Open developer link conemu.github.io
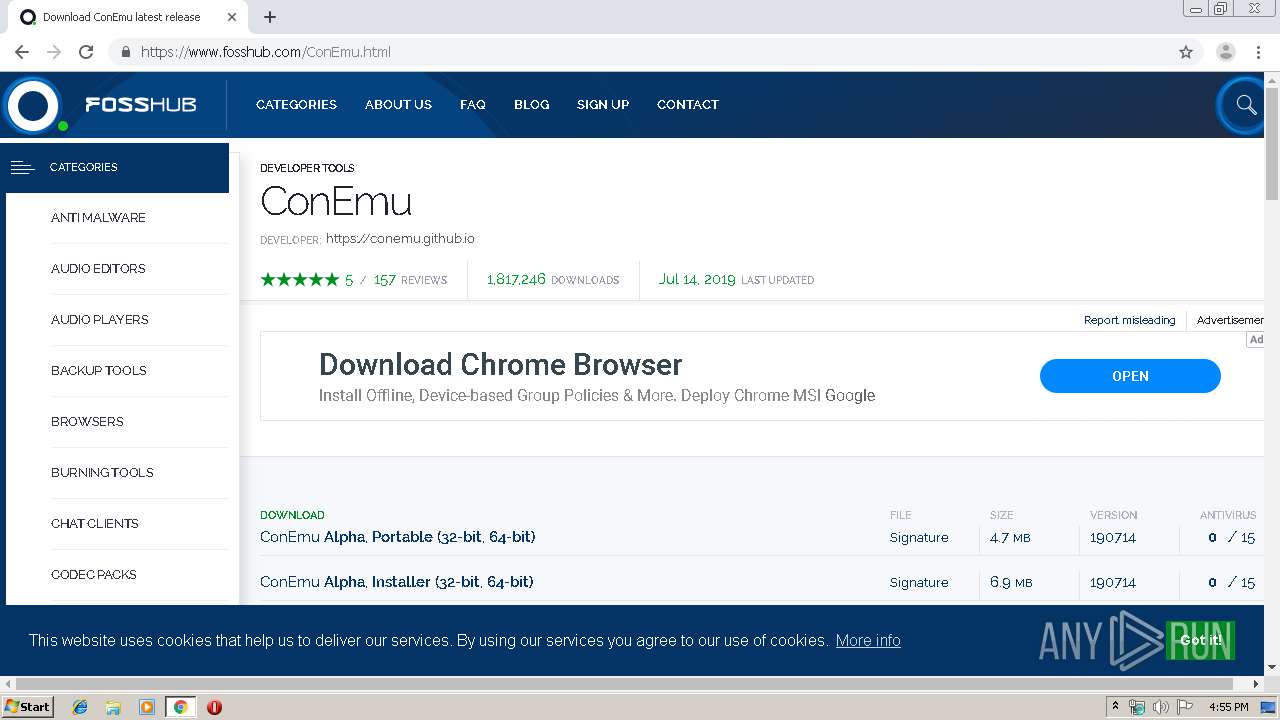 pyautogui.click(x=400, y=239)
